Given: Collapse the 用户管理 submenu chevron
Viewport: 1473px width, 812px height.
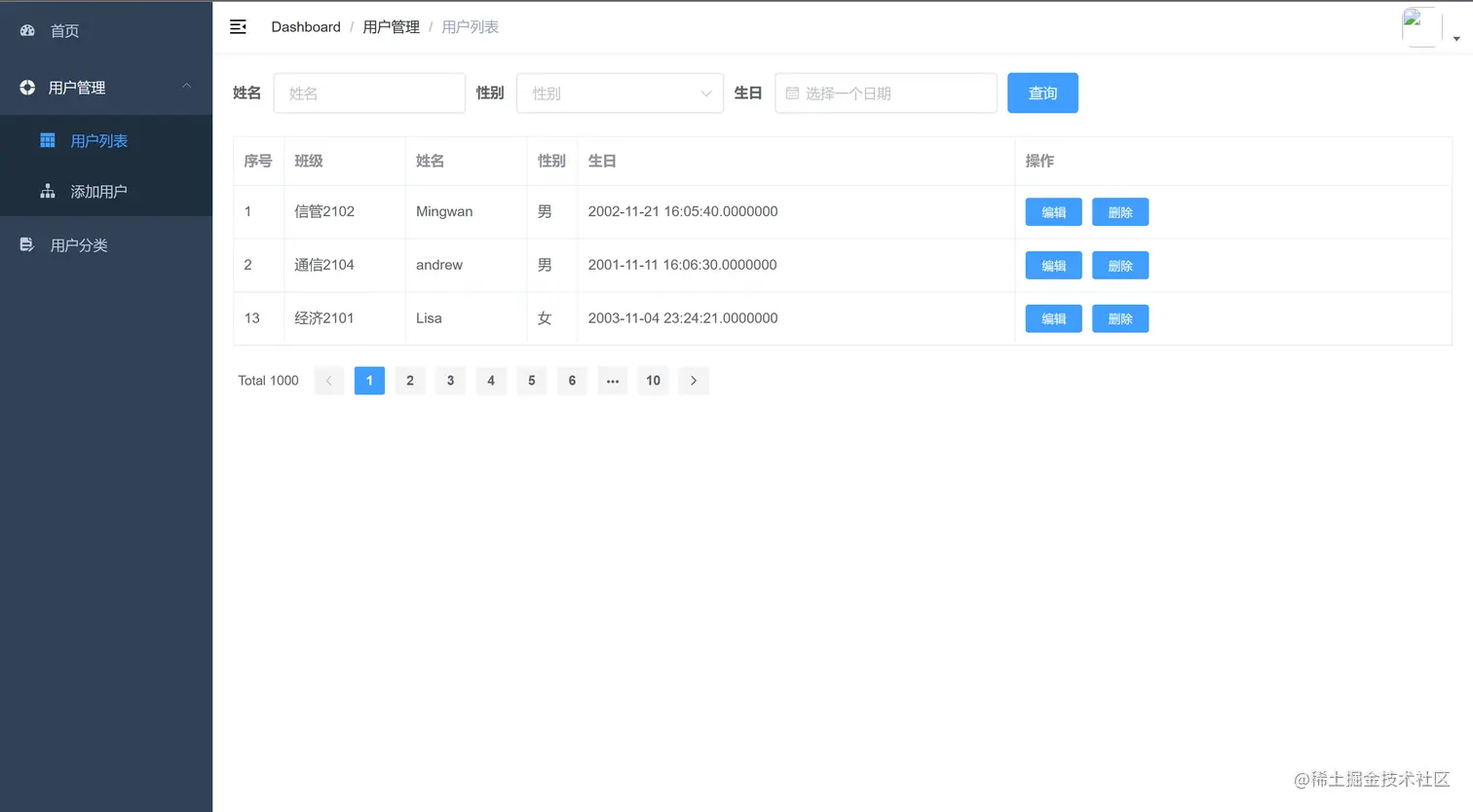Looking at the screenshot, I should point(186,87).
